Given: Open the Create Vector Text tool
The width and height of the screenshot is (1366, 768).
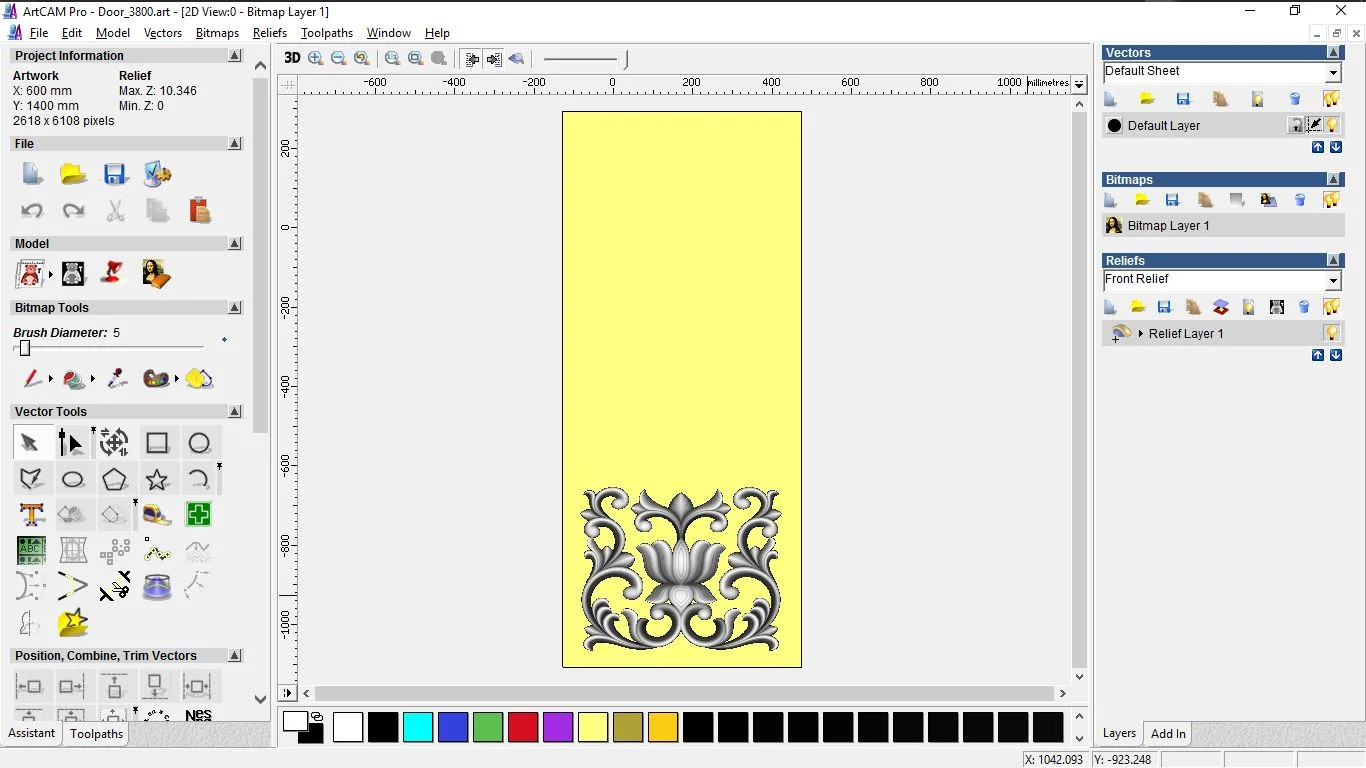Looking at the screenshot, I should tap(31, 514).
